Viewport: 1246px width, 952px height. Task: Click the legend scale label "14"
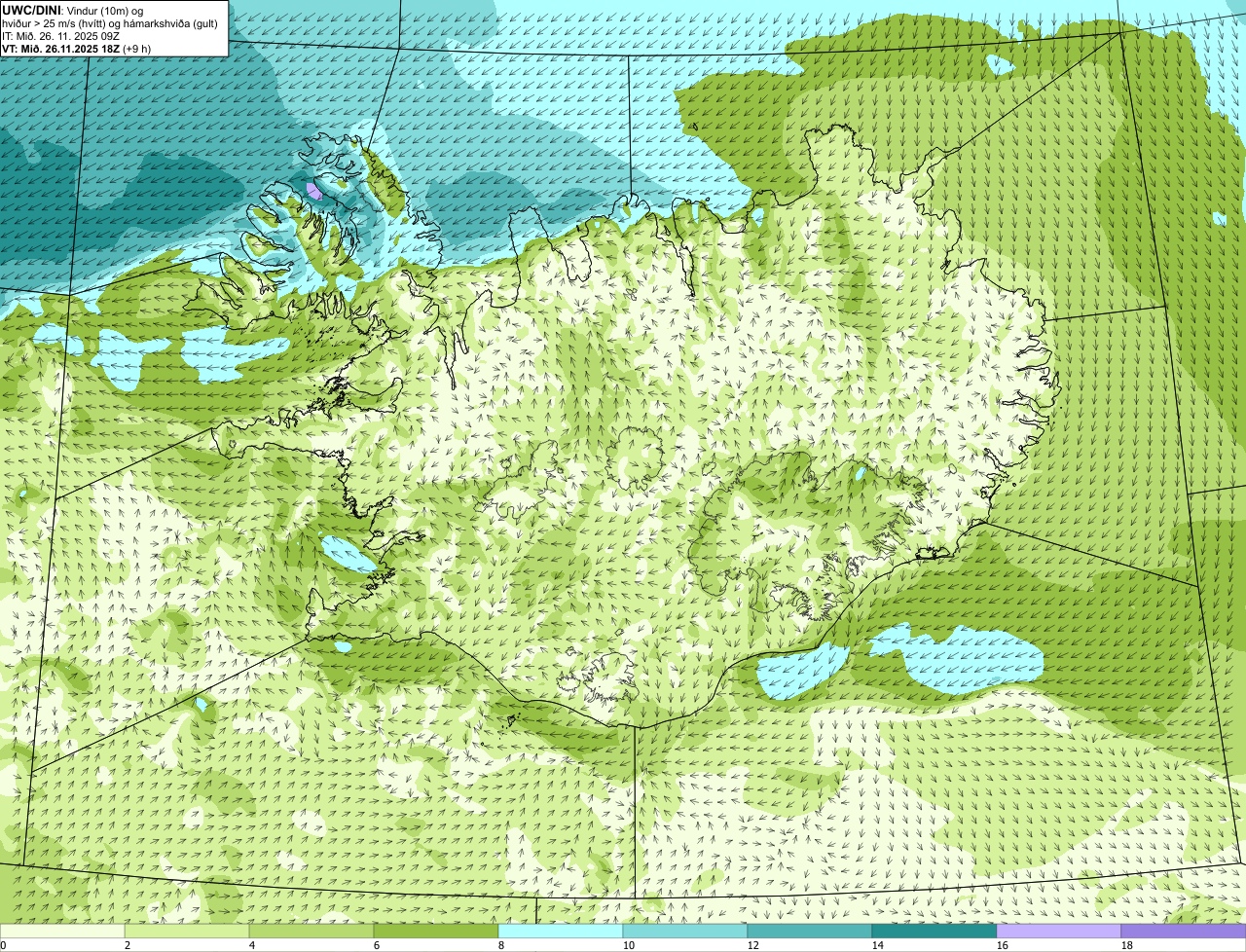click(x=878, y=945)
